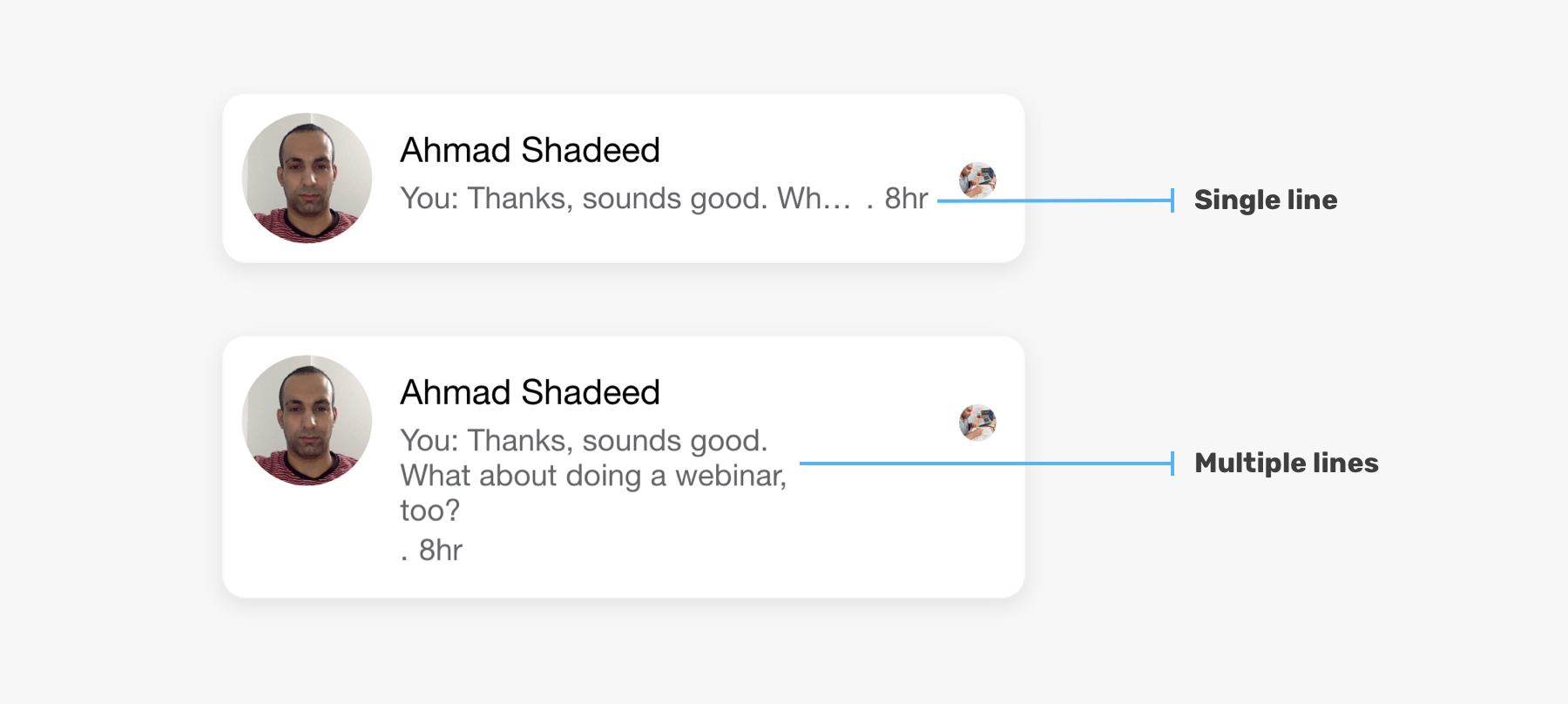Click the 'What about doing a webinar,' line
Image resolution: width=1568 pixels, height=704 pixels.
pos(593,476)
